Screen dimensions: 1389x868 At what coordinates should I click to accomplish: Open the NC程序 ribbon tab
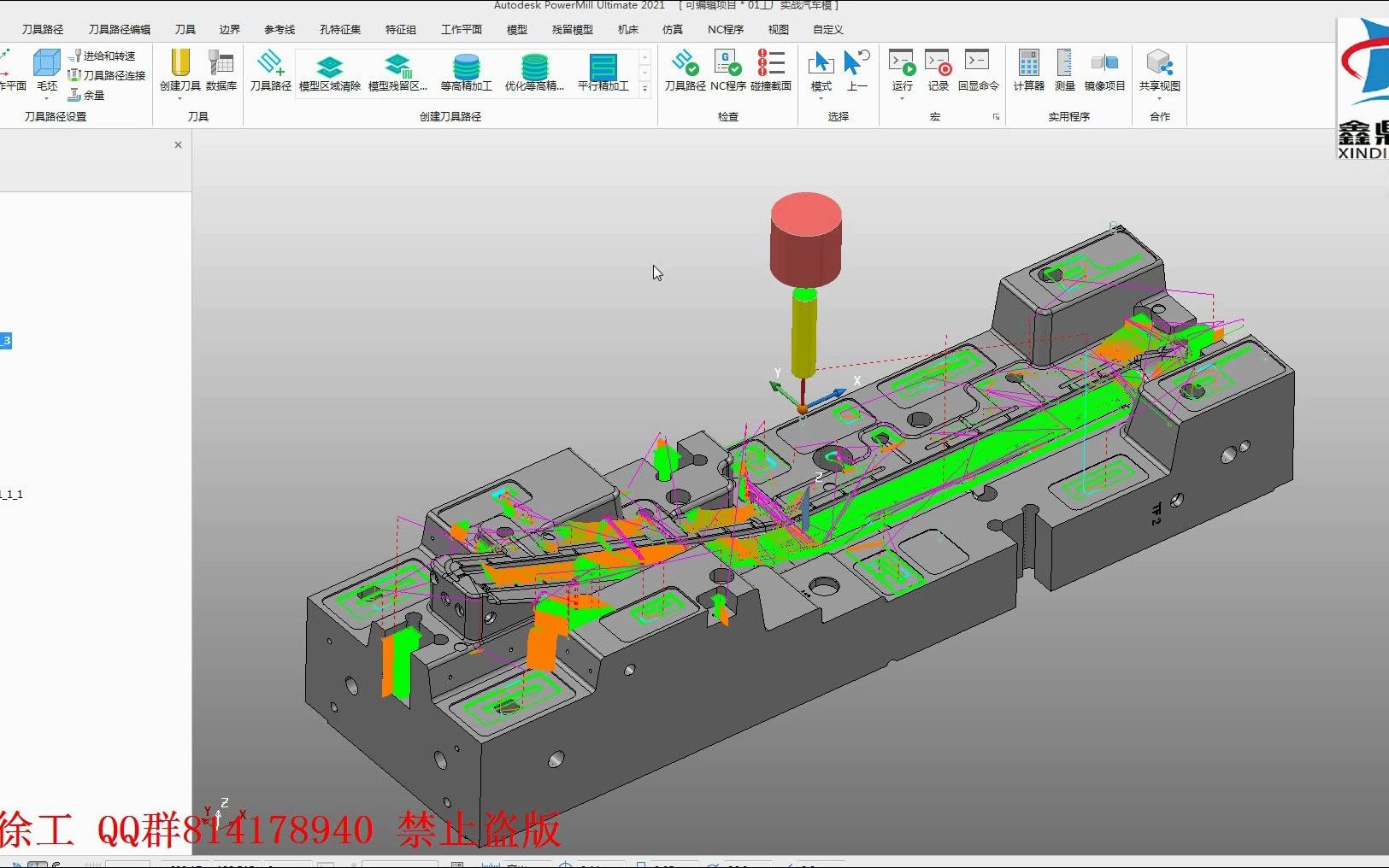[x=726, y=29]
